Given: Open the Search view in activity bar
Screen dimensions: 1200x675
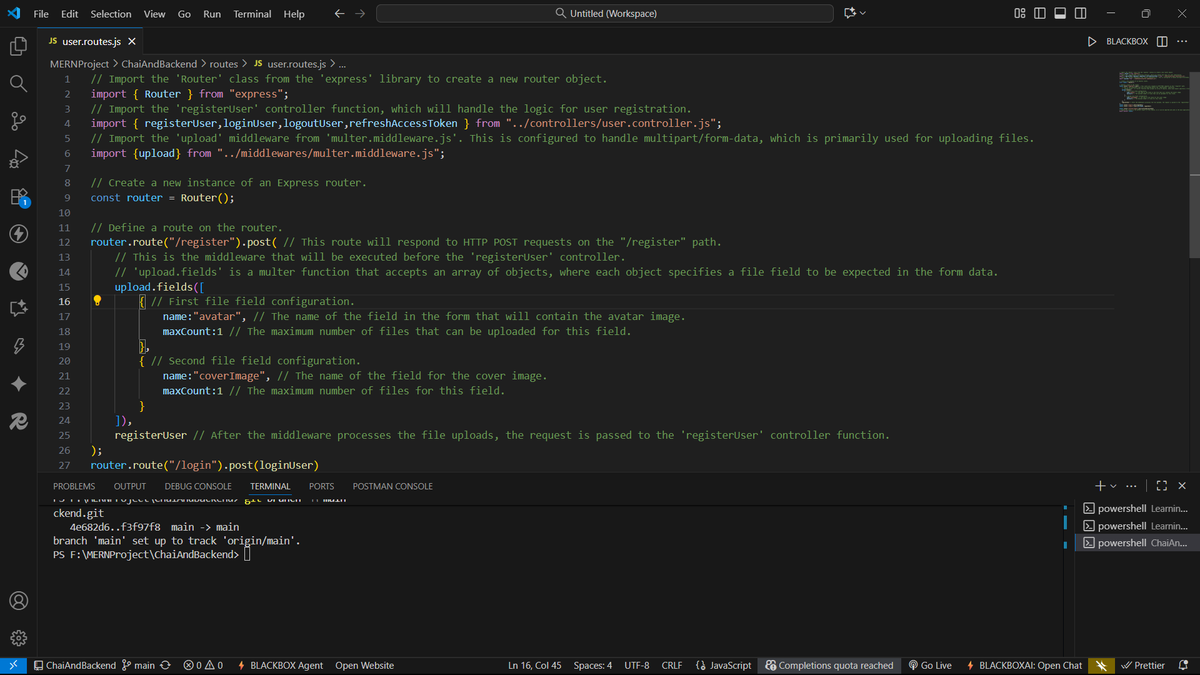Looking at the screenshot, I should tap(17, 83).
